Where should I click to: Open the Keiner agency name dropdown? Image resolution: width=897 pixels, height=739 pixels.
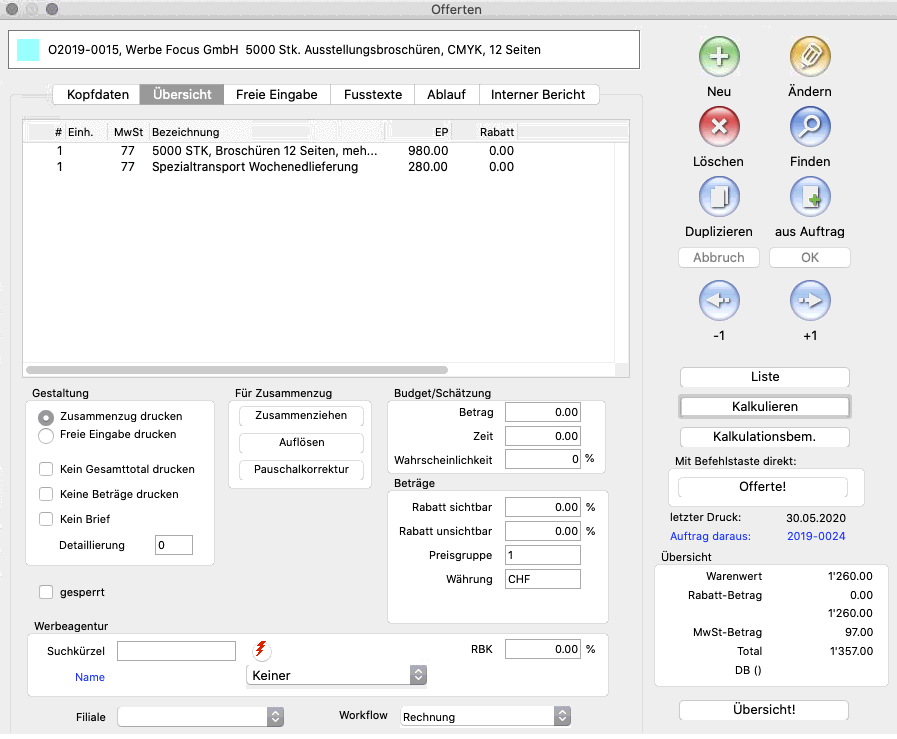336,676
